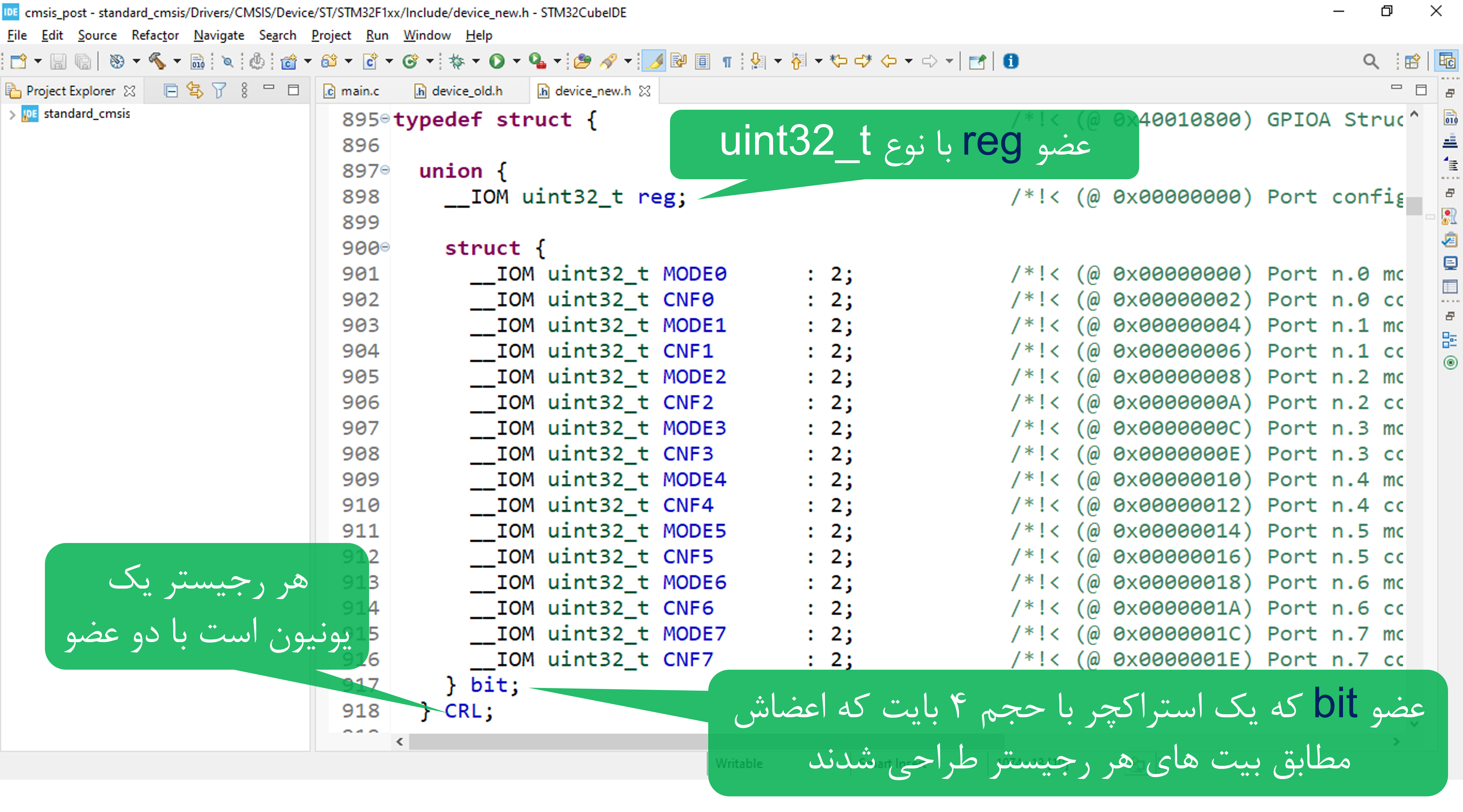Open the Next Annotation dropdown arrow

point(777,61)
